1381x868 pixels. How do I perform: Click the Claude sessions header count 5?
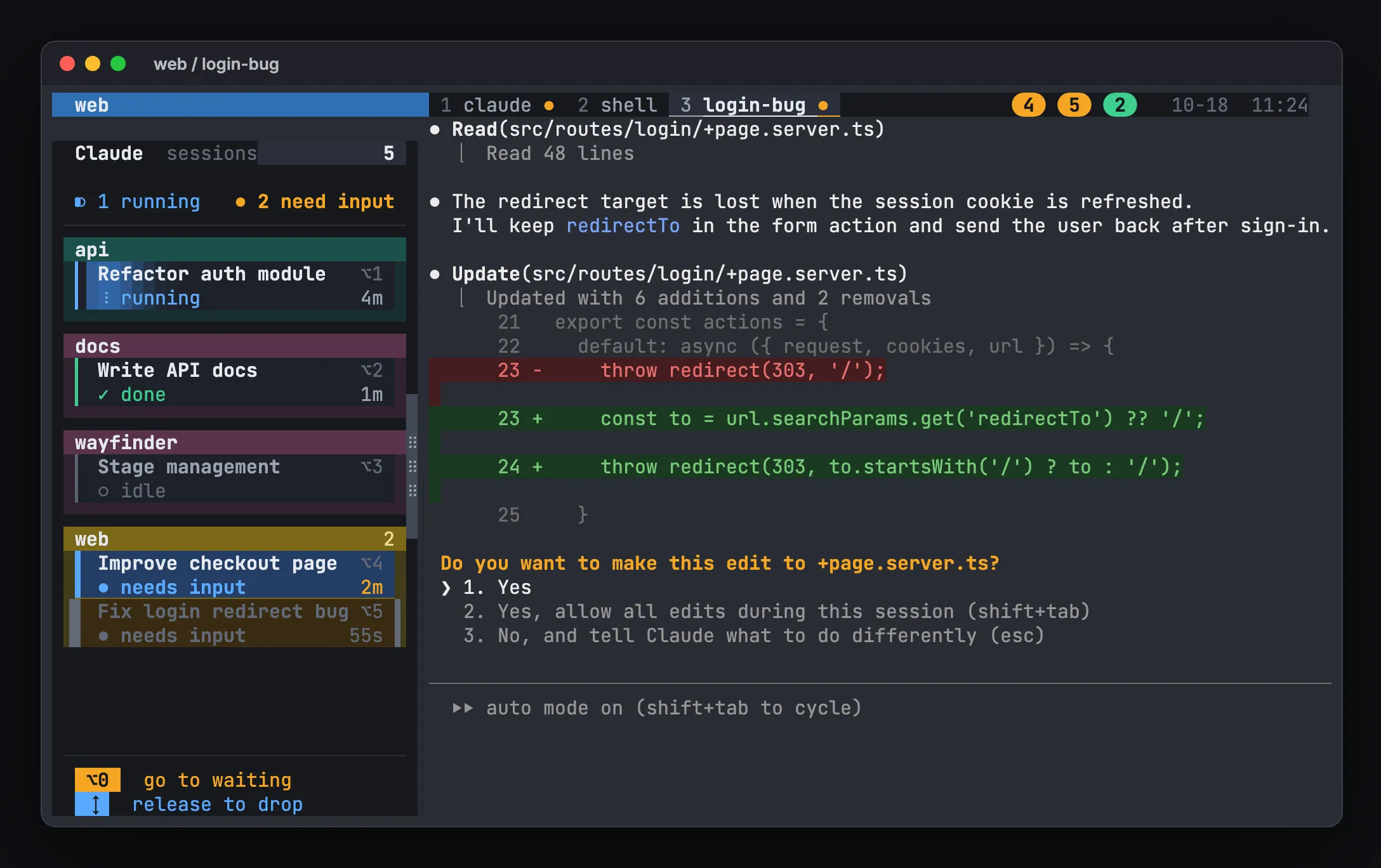388,154
